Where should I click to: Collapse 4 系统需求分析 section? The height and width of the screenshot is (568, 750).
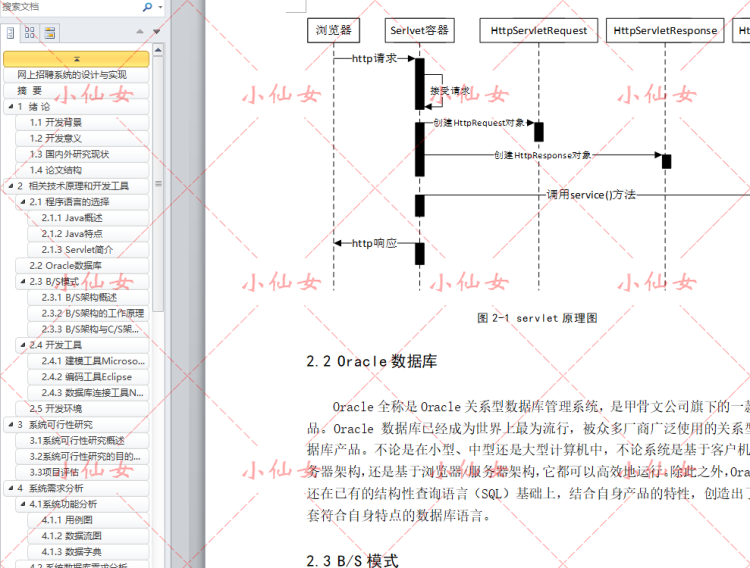(11, 488)
